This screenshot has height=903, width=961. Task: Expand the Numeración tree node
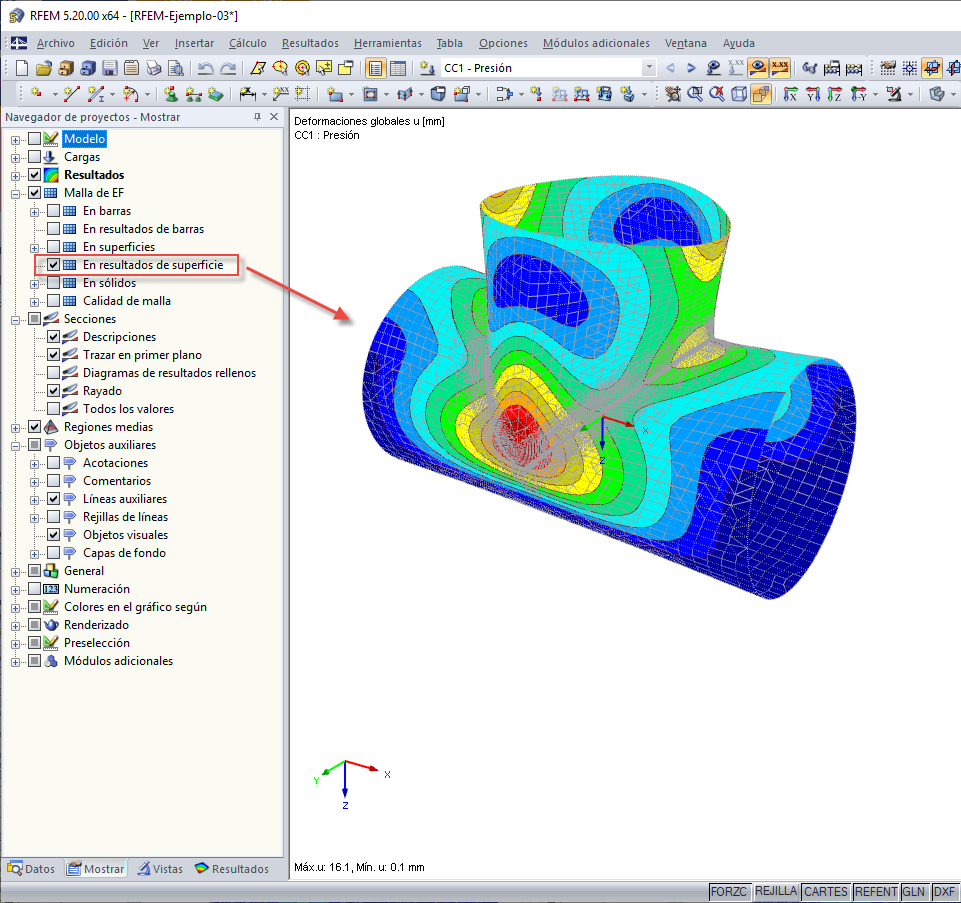[15, 590]
